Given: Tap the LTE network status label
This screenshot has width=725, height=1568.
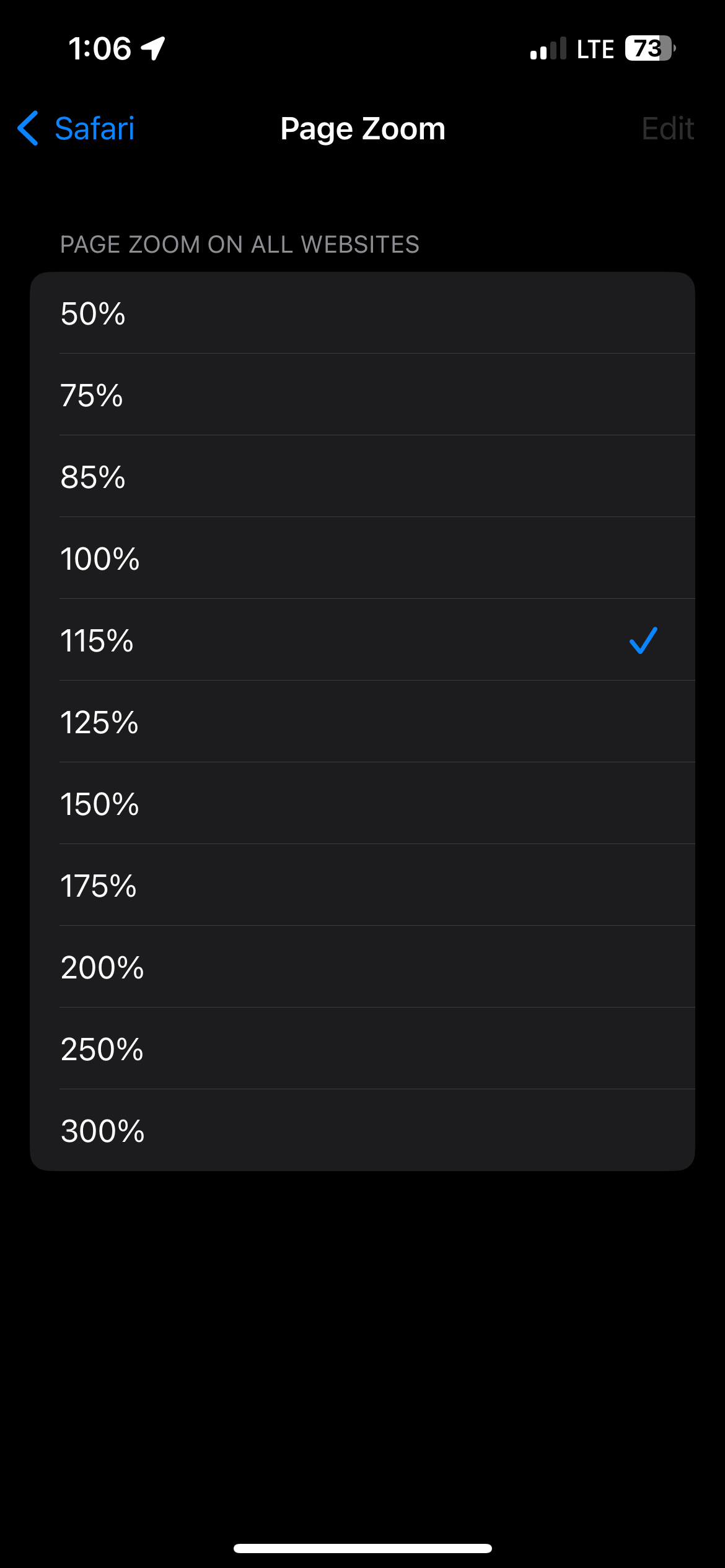Looking at the screenshot, I should (595, 49).
